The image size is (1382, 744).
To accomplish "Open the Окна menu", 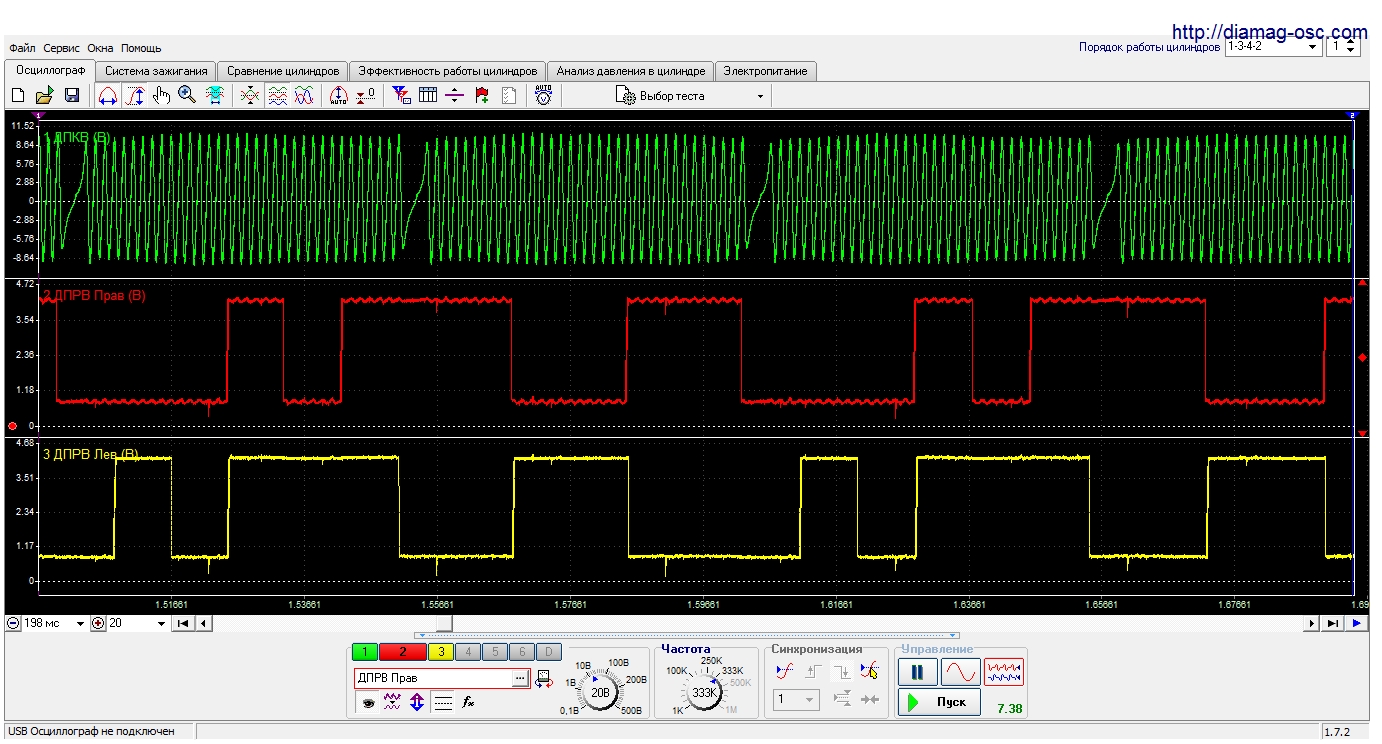I will point(100,48).
